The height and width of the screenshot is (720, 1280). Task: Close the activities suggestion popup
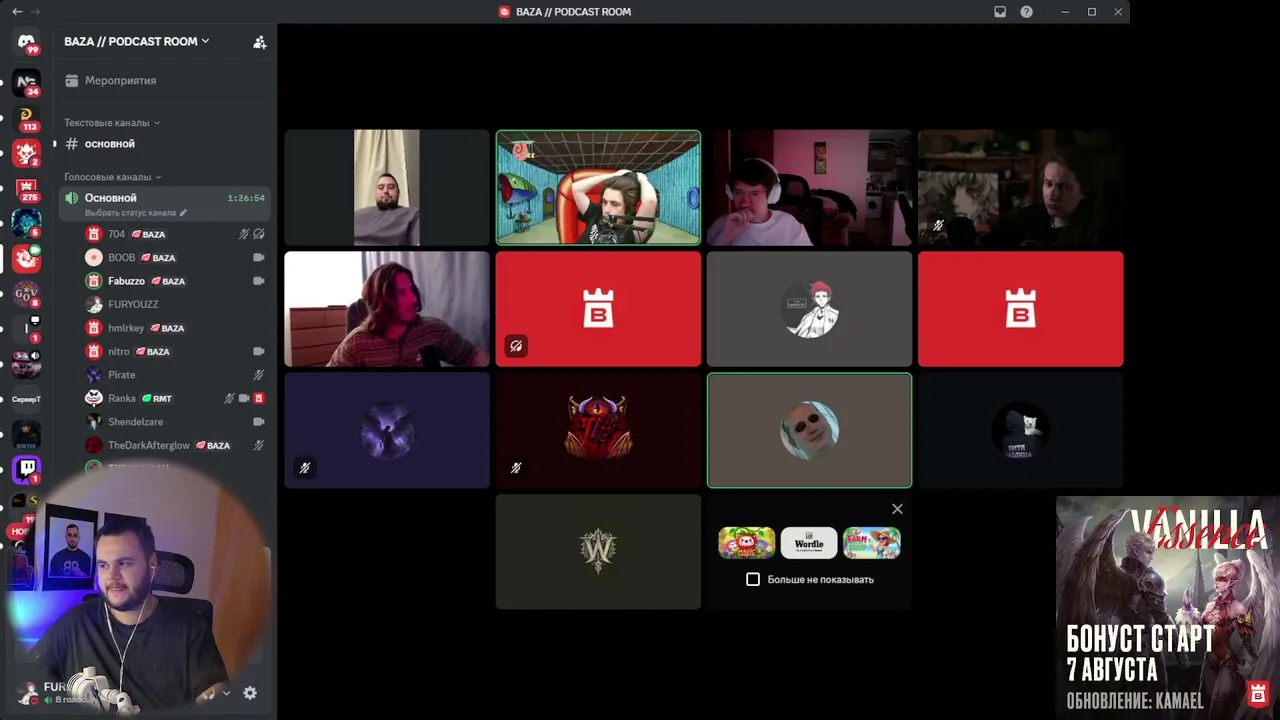(x=897, y=509)
